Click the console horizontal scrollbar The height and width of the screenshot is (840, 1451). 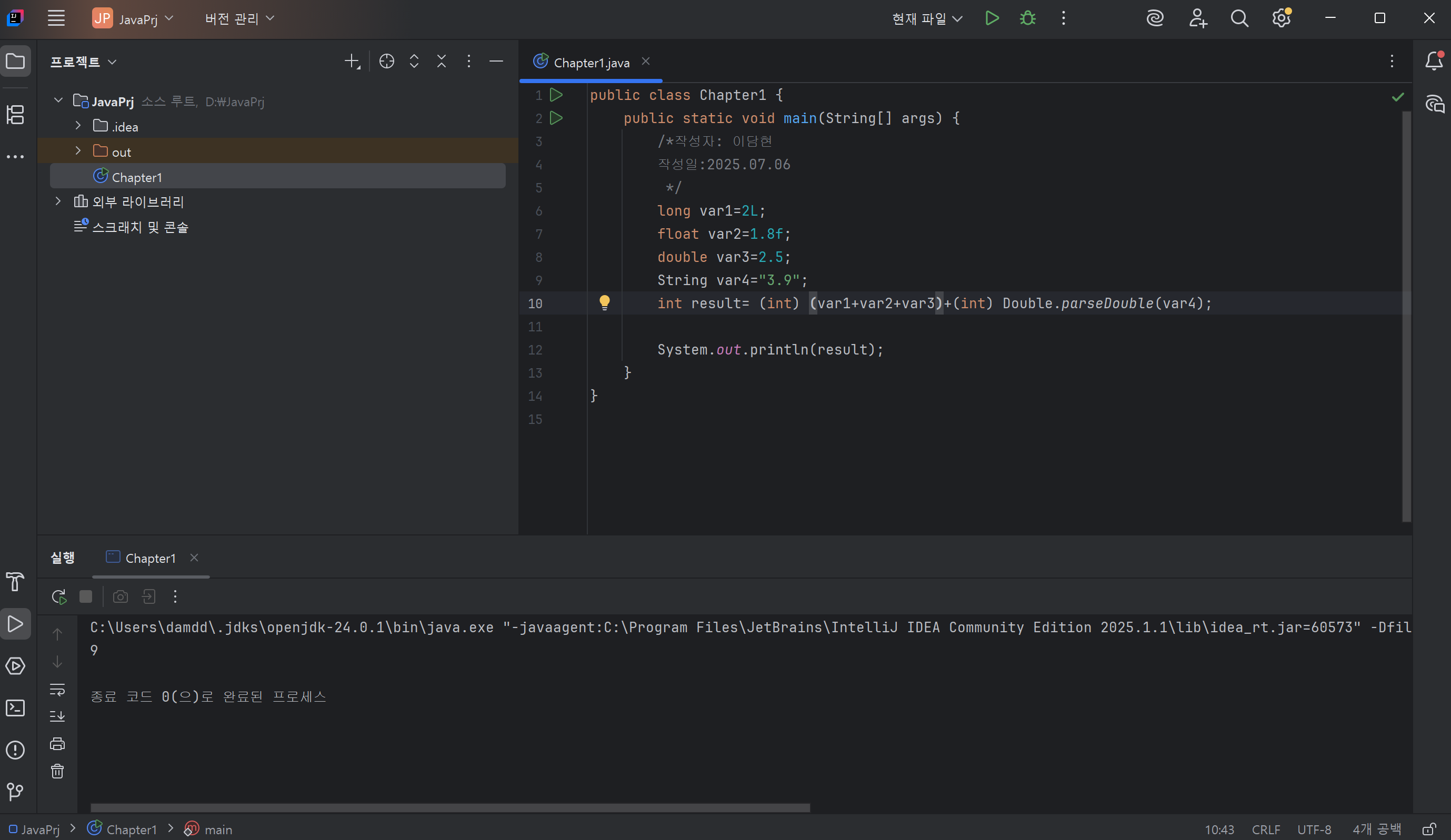449,808
